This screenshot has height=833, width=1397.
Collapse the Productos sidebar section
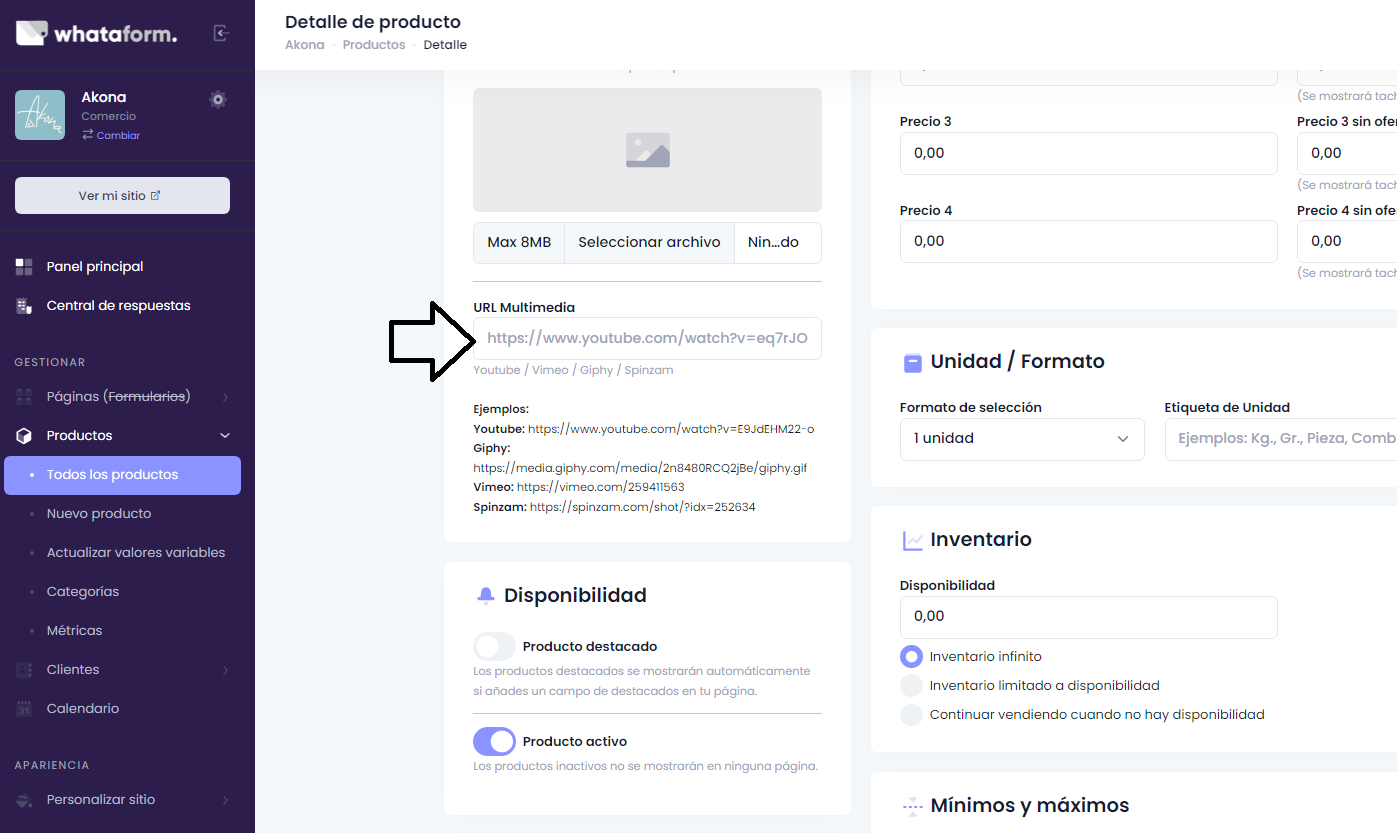coord(224,436)
